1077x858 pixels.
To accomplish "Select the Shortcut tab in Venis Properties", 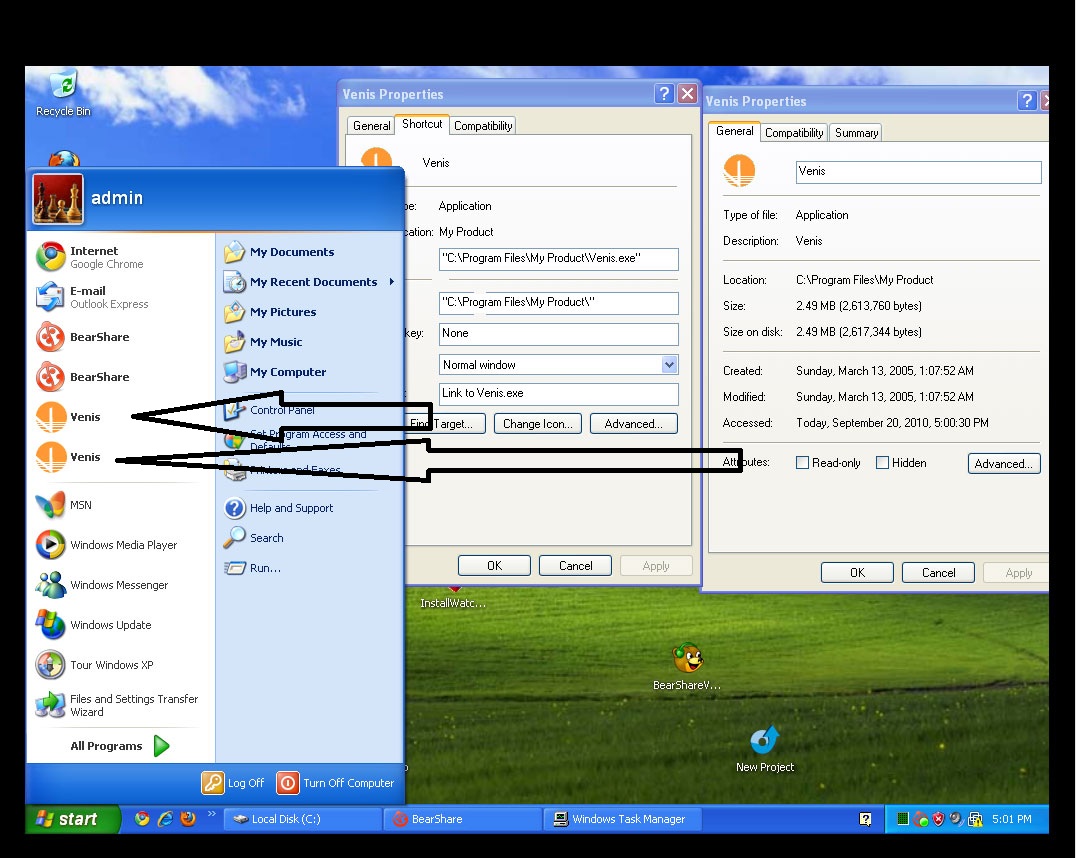I will point(422,124).
